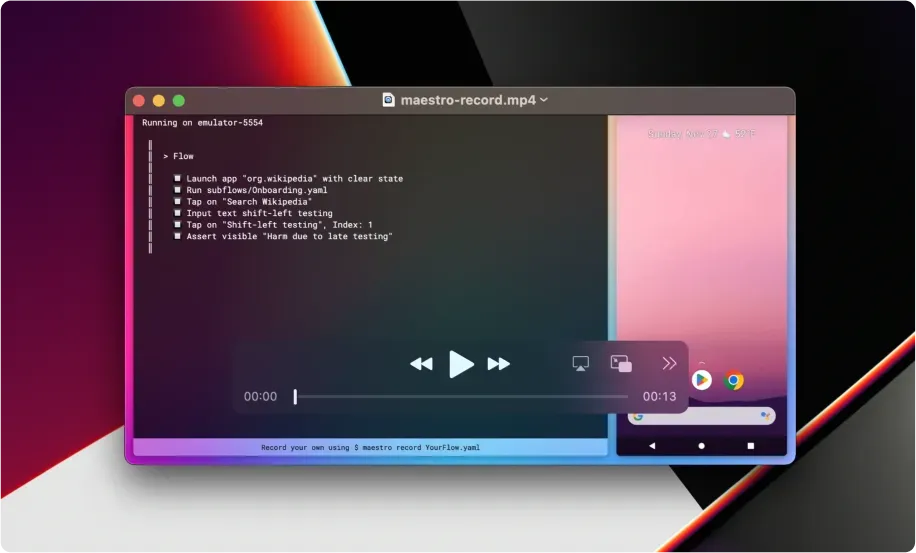Click checkbox for Run subflows/Onboarding.yaml step
The height and width of the screenshot is (553, 916).
click(177, 190)
